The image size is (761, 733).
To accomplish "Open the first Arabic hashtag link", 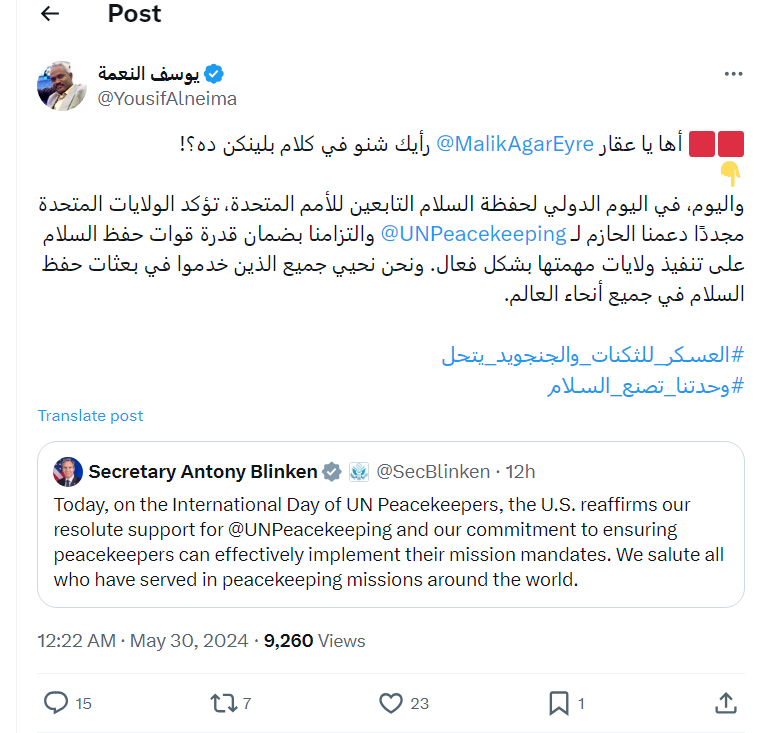I will [592, 356].
